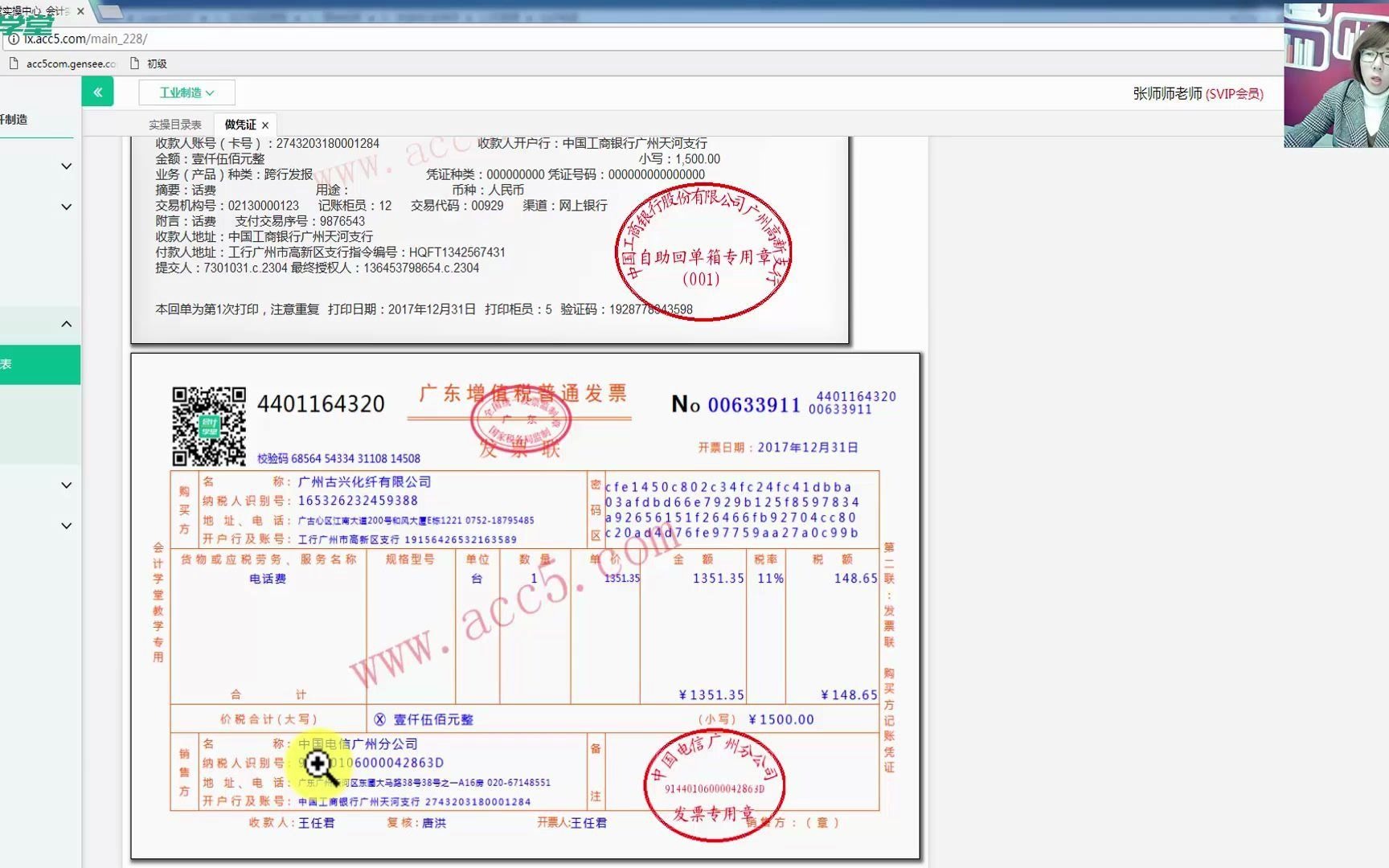Click invoice date 2017年12月31日
Image resolution: width=1389 pixels, height=868 pixels.
click(808, 448)
